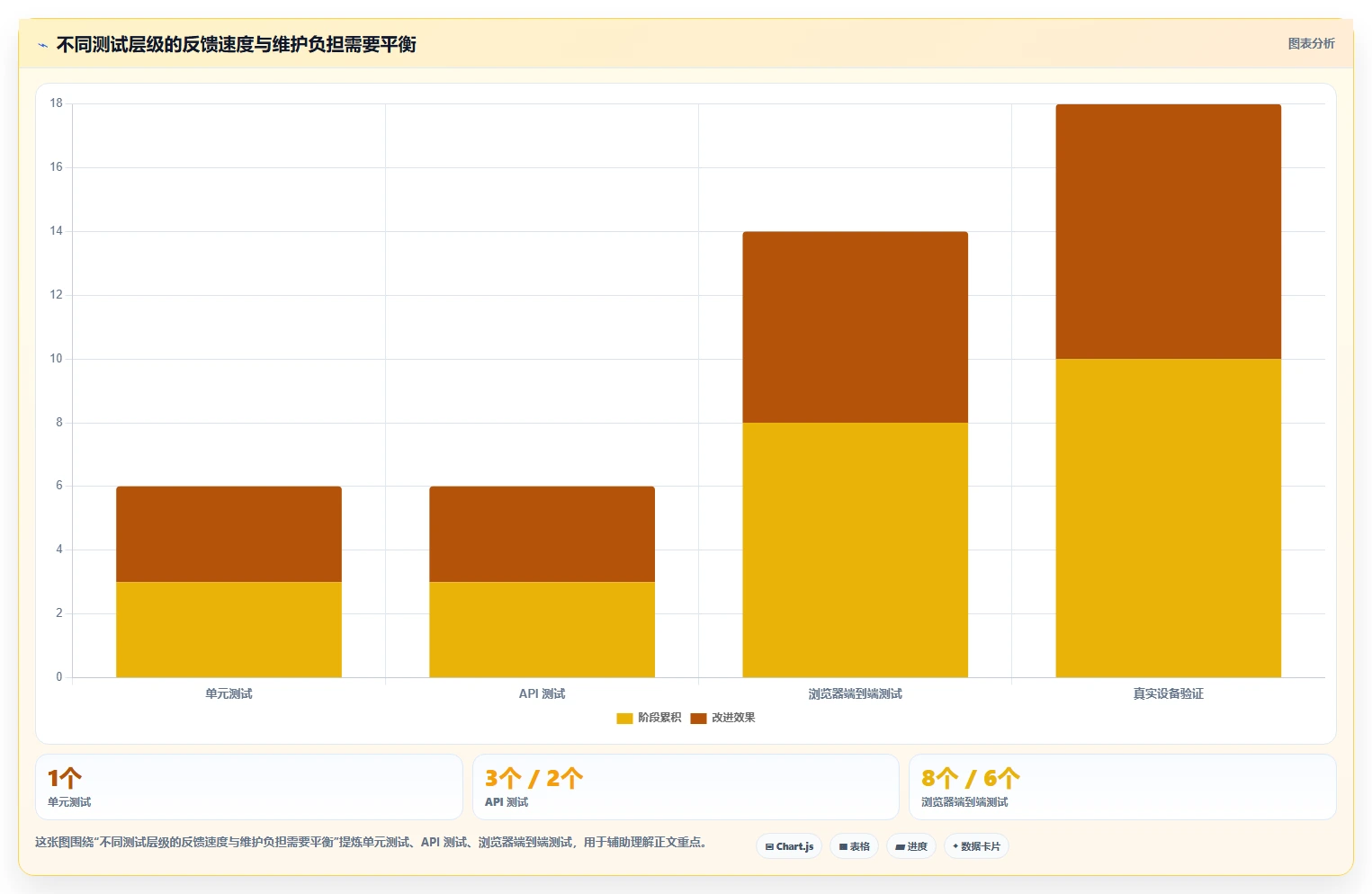This screenshot has height=894, width=1372.
Task: Open the 1个 单元测试 stat card
Action: [249, 787]
